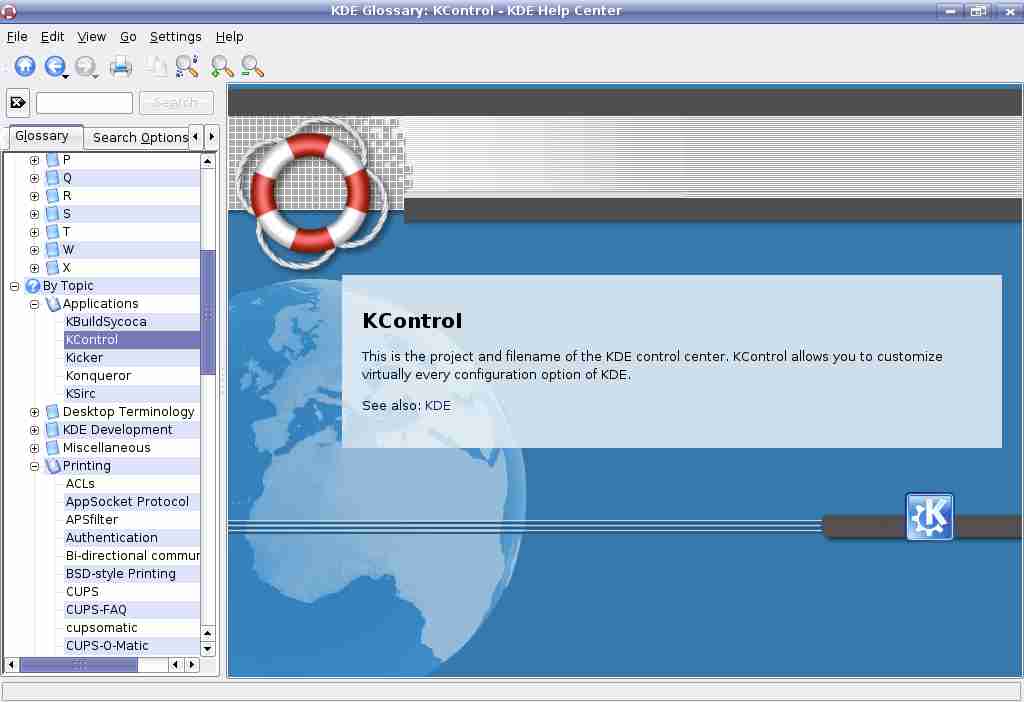
Task: Open back-history dropdown arrow
Action: pyautogui.click(x=66, y=77)
